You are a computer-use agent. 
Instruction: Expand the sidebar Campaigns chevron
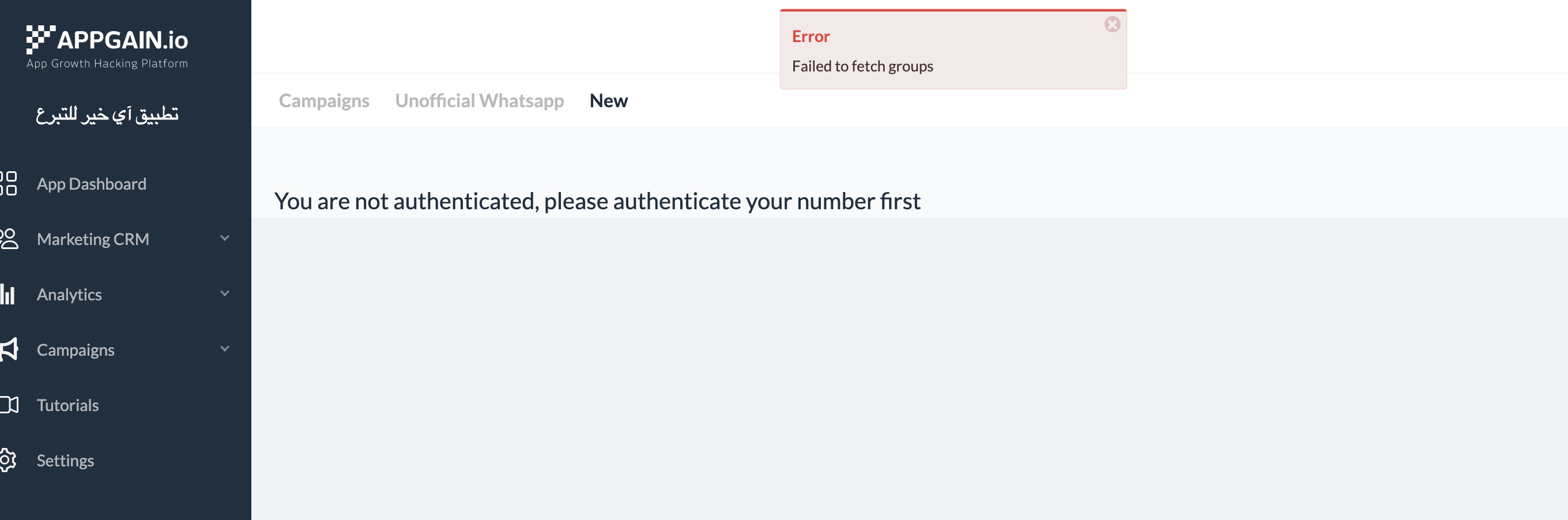tap(225, 349)
